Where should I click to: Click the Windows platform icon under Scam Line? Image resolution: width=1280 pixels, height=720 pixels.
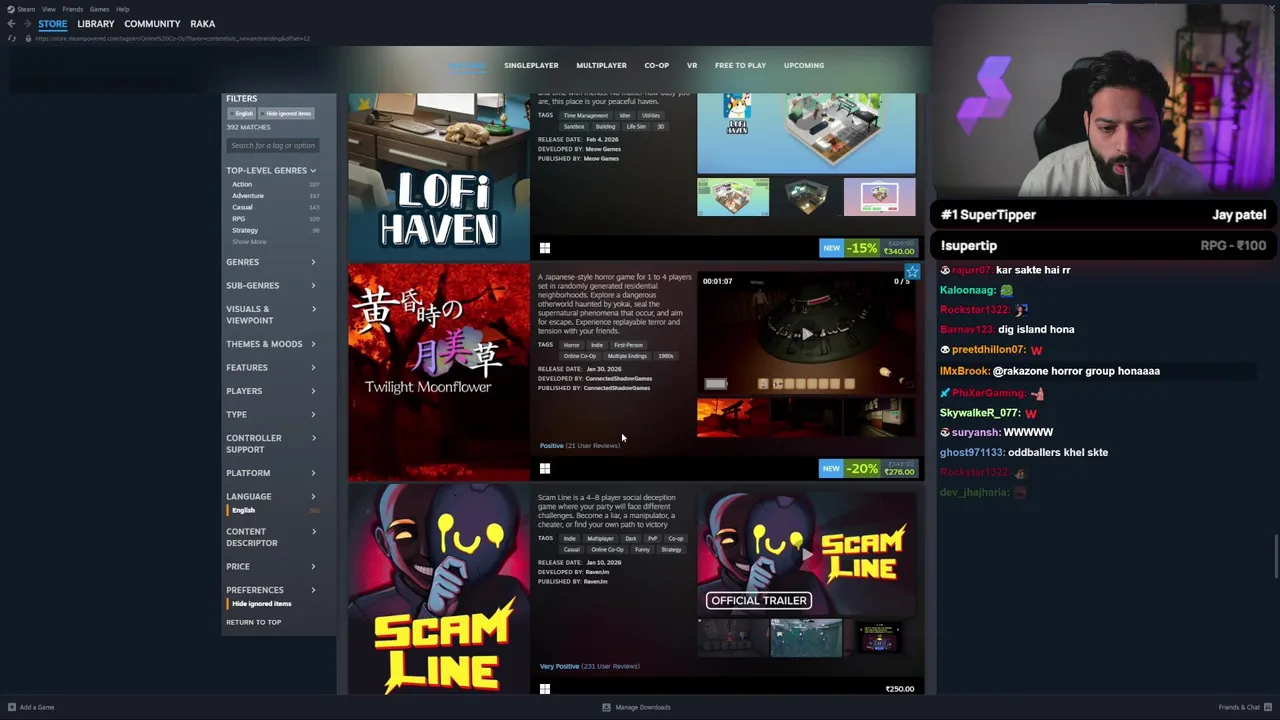click(x=544, y=689)
